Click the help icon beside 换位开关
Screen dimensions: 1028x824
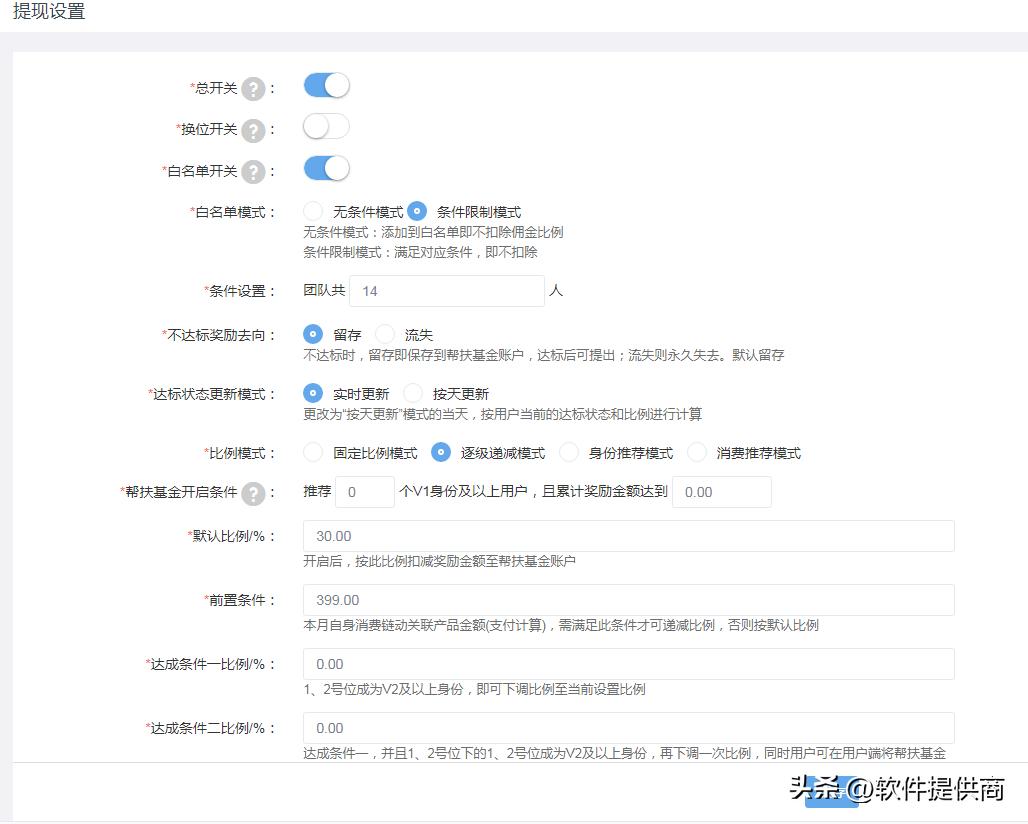point(253,130)
